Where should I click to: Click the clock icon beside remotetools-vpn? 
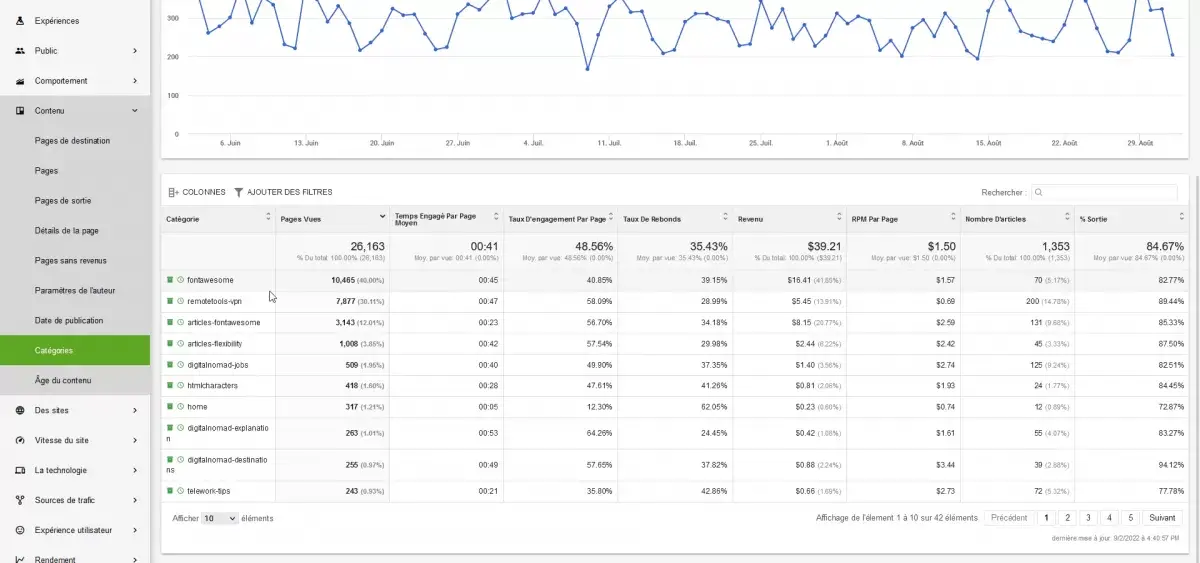pyautogui.click(x=180, y=301)
